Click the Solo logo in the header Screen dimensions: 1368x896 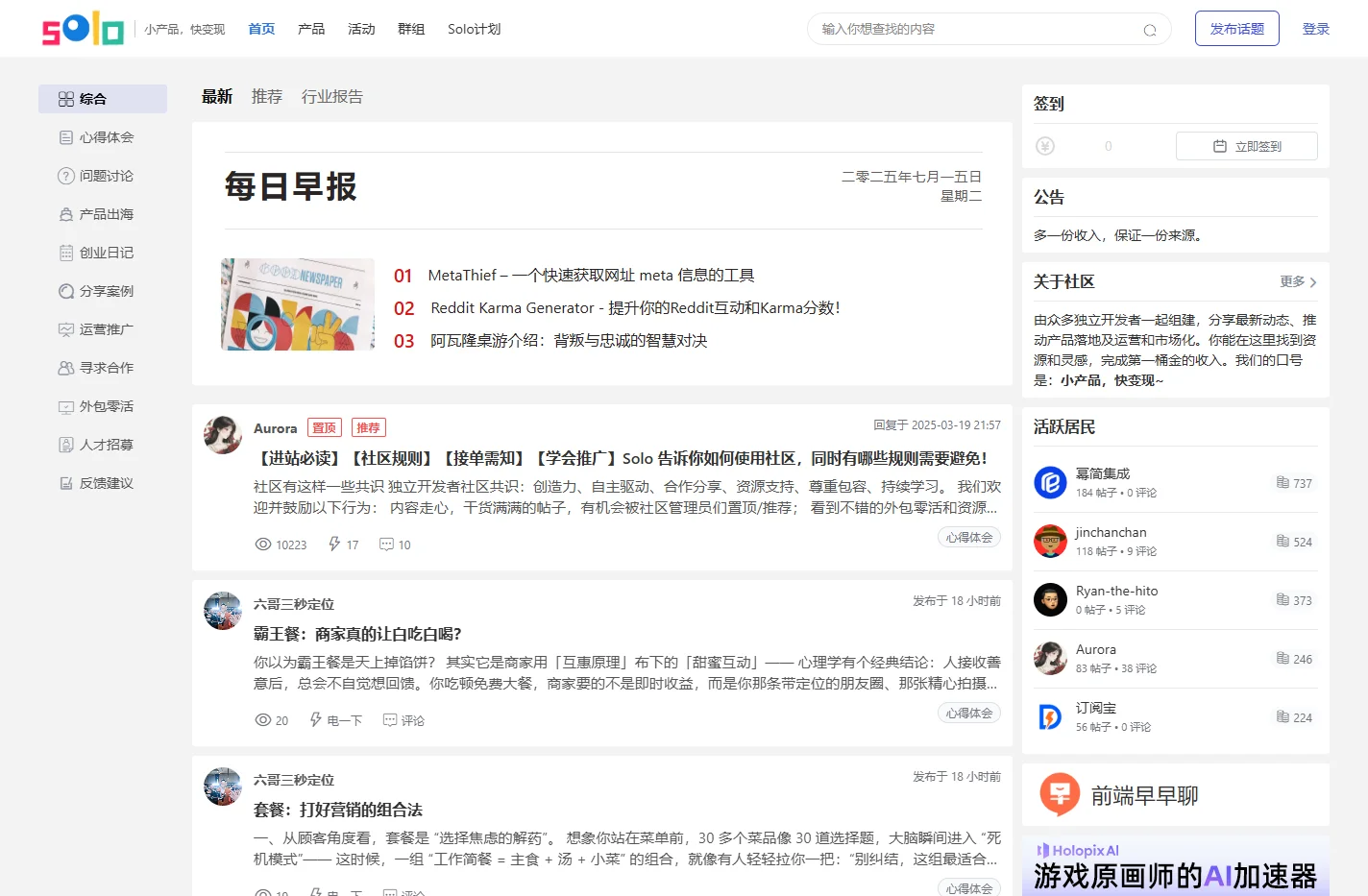[x=84, y=29]
